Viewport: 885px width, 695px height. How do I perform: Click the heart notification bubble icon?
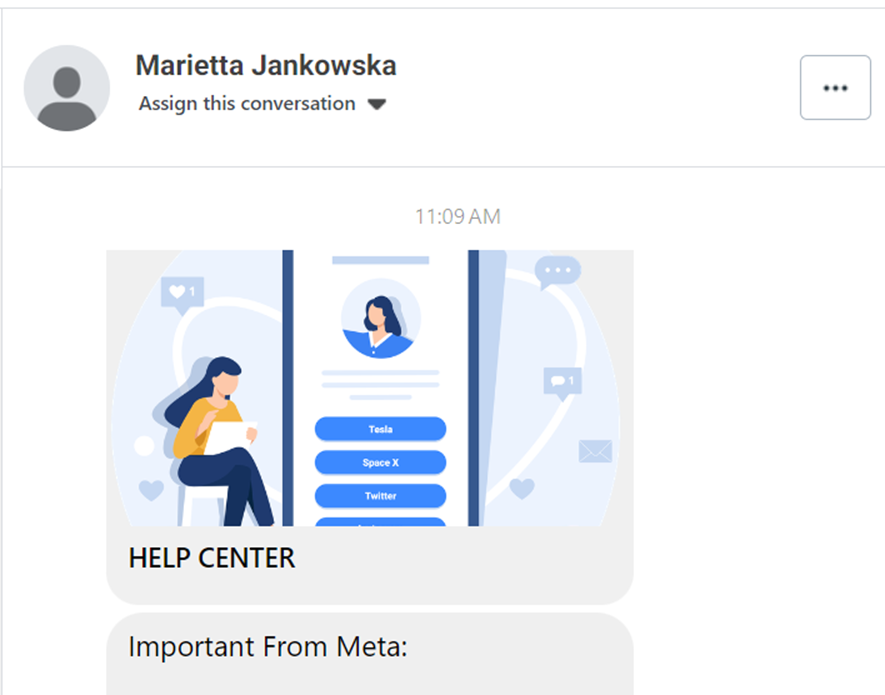point(182,294)
